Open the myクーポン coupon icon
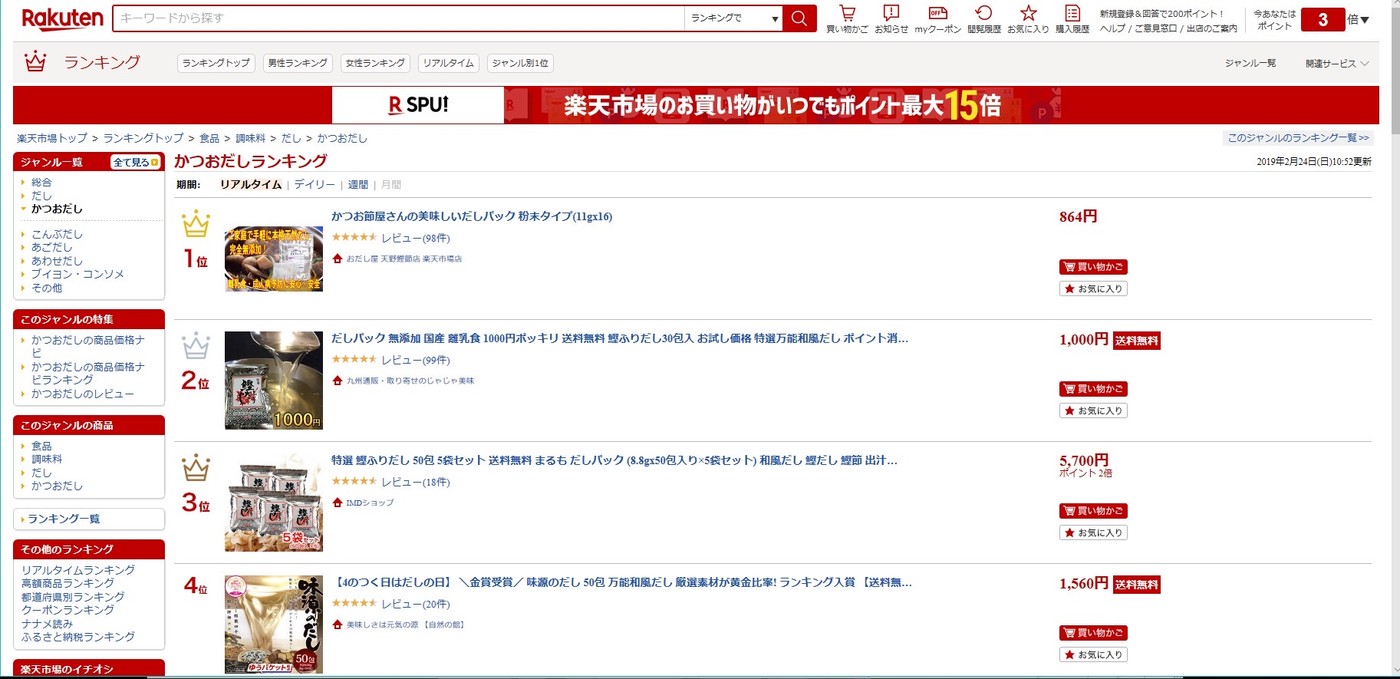1400x679 pixels. [937, 19]
